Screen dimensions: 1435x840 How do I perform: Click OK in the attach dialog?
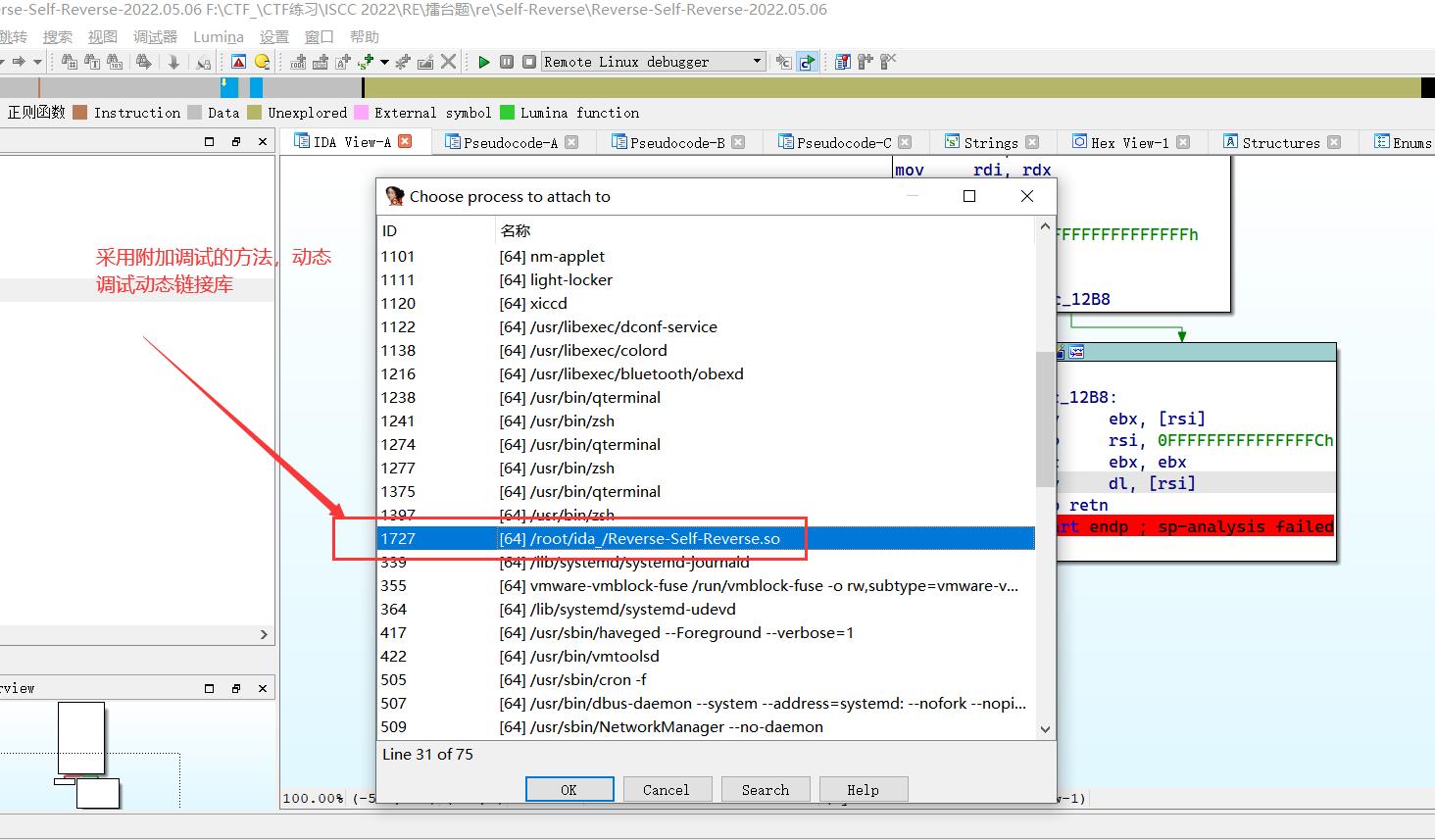(569, 789)
